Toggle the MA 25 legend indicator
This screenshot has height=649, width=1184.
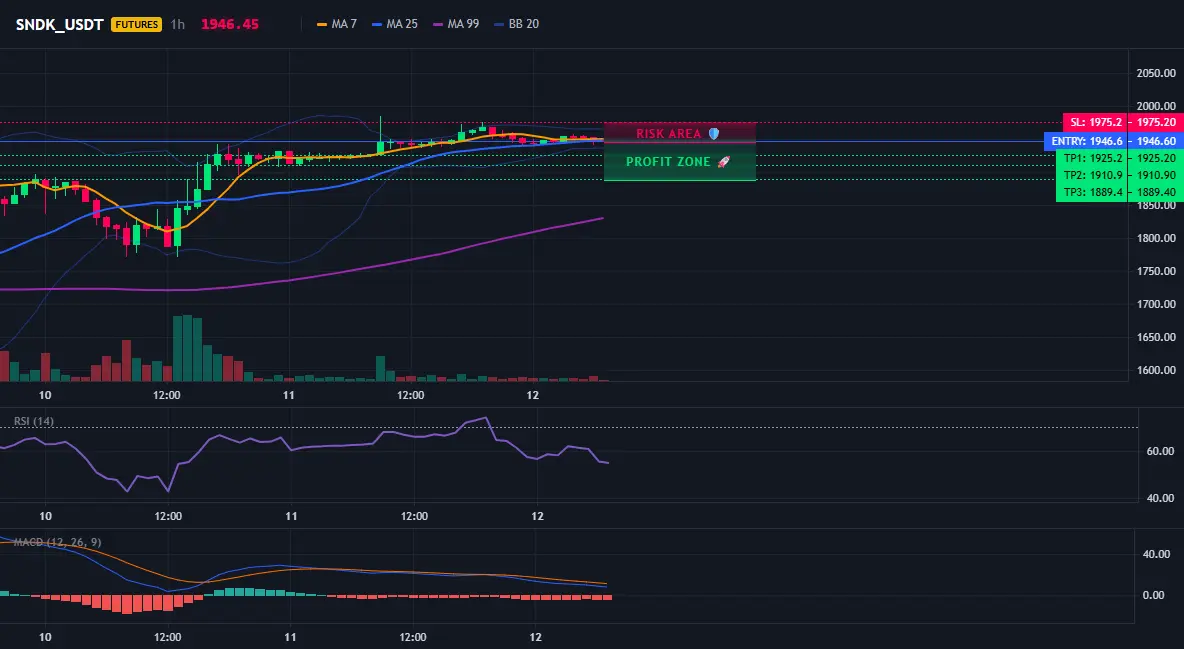[395, 24]
